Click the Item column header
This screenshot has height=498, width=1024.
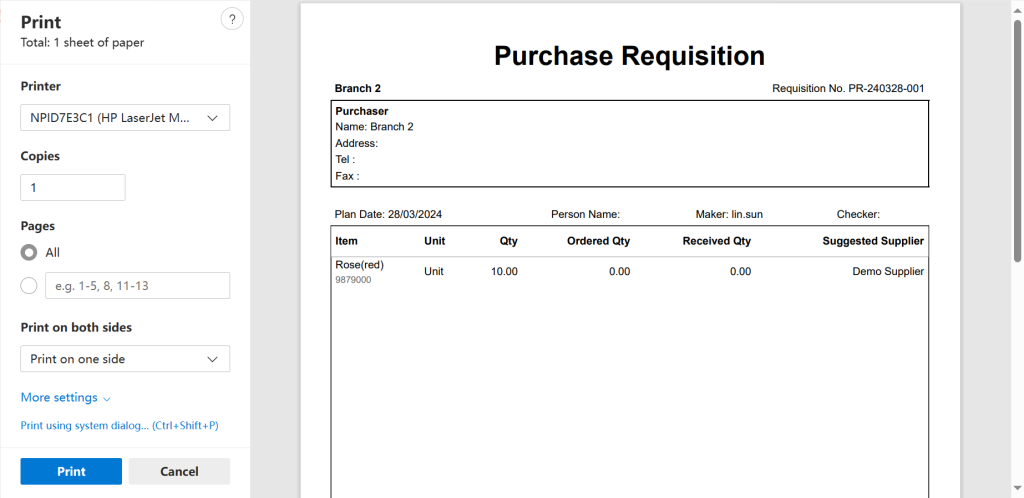347,241
